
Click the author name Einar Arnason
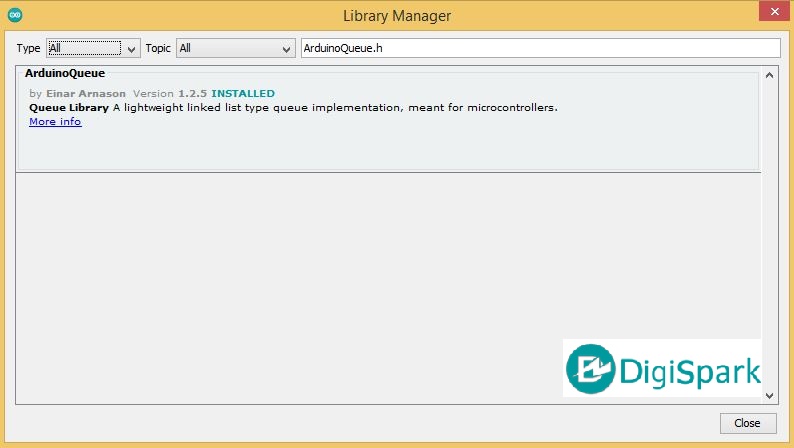click(x=86, y=94)
